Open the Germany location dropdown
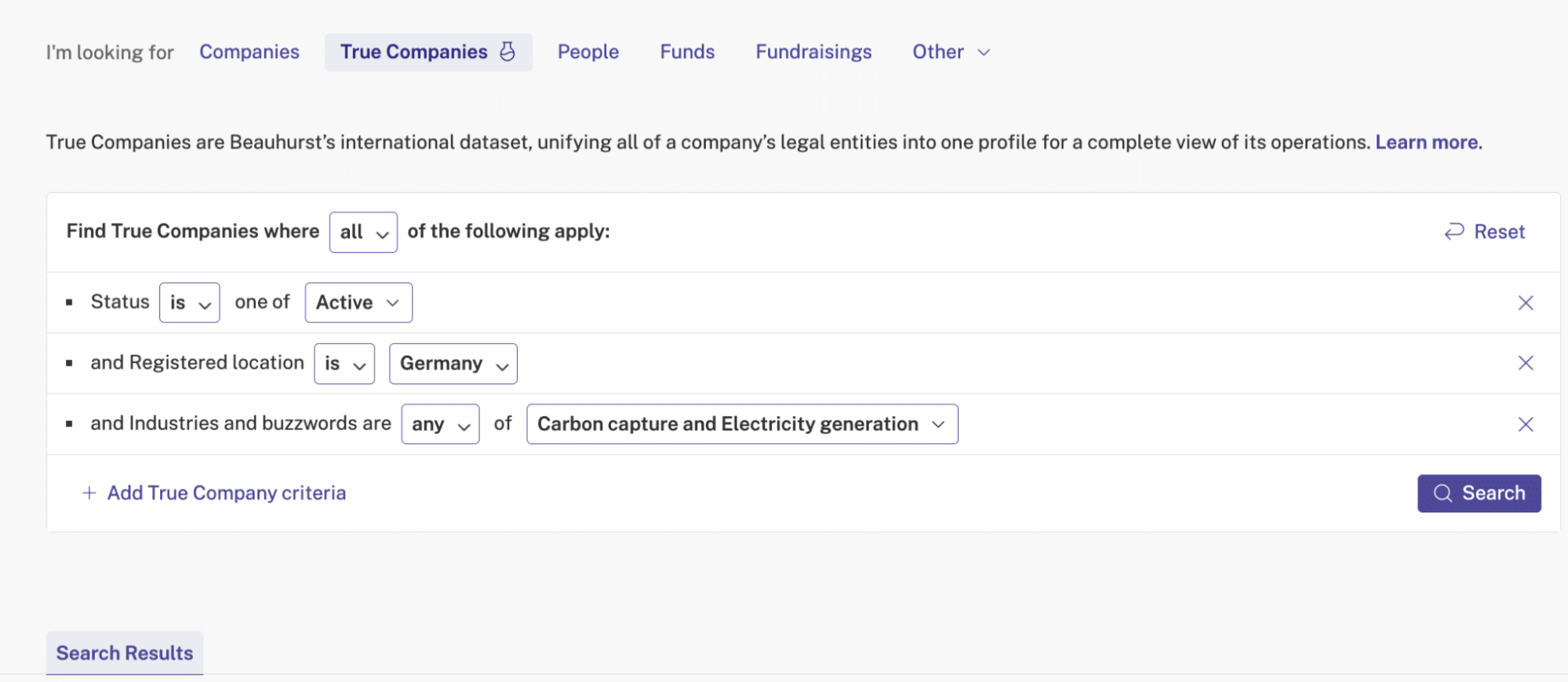Screen dimensions: 1568x682 (x=453, y=363)
